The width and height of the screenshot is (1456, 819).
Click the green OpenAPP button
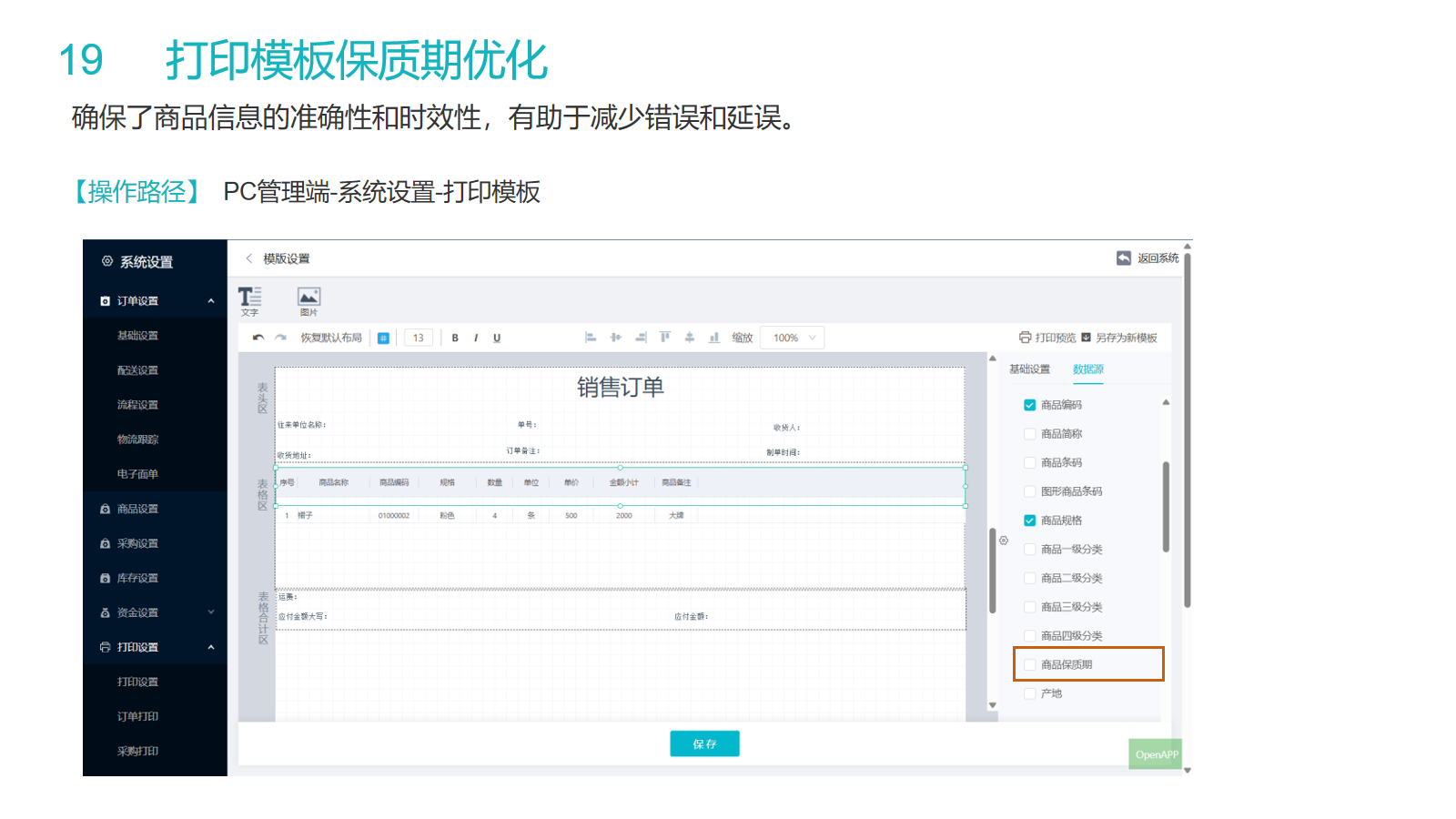click(1156, 754)
